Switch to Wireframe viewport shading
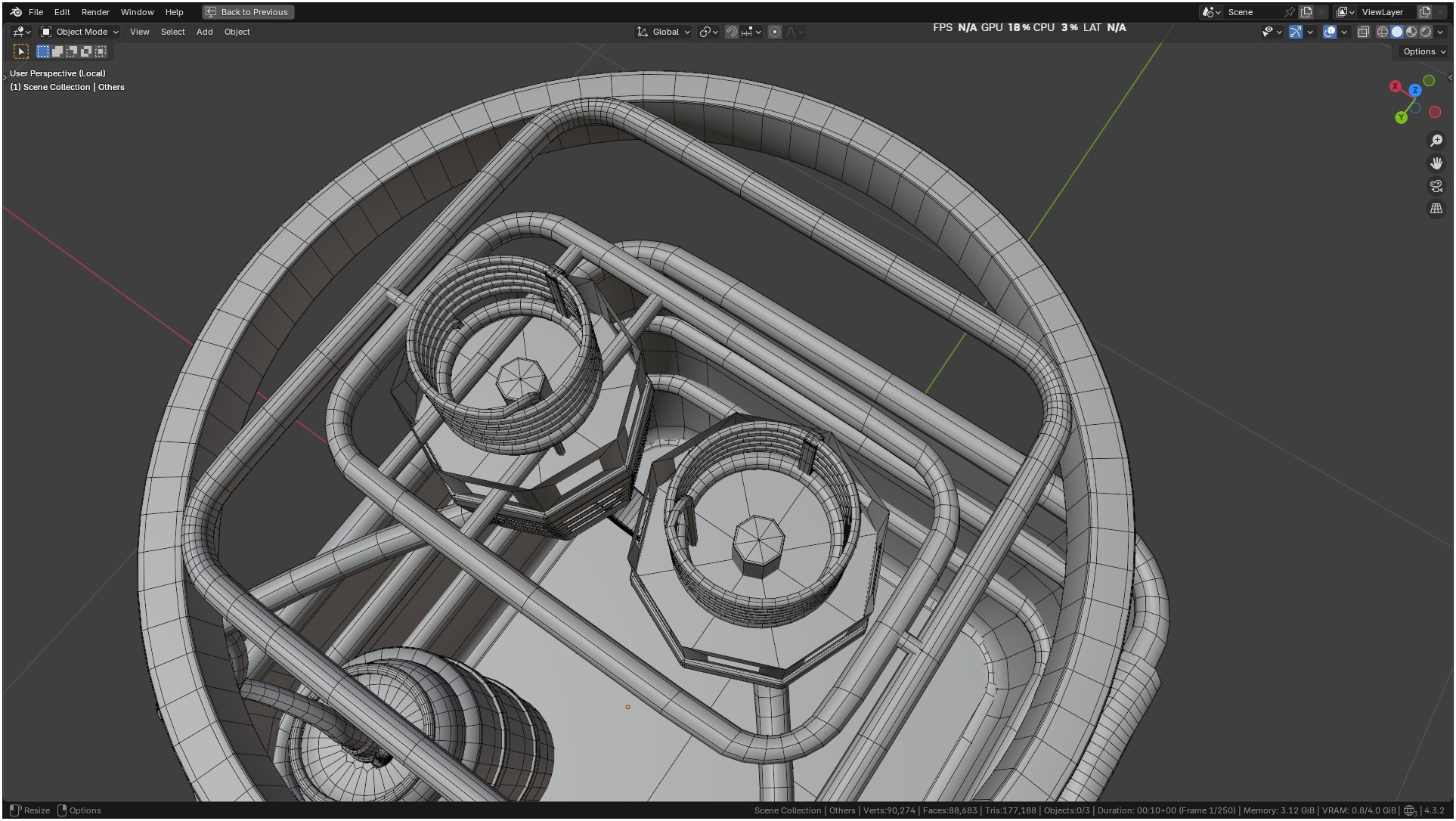 (x=1383, y=32)
